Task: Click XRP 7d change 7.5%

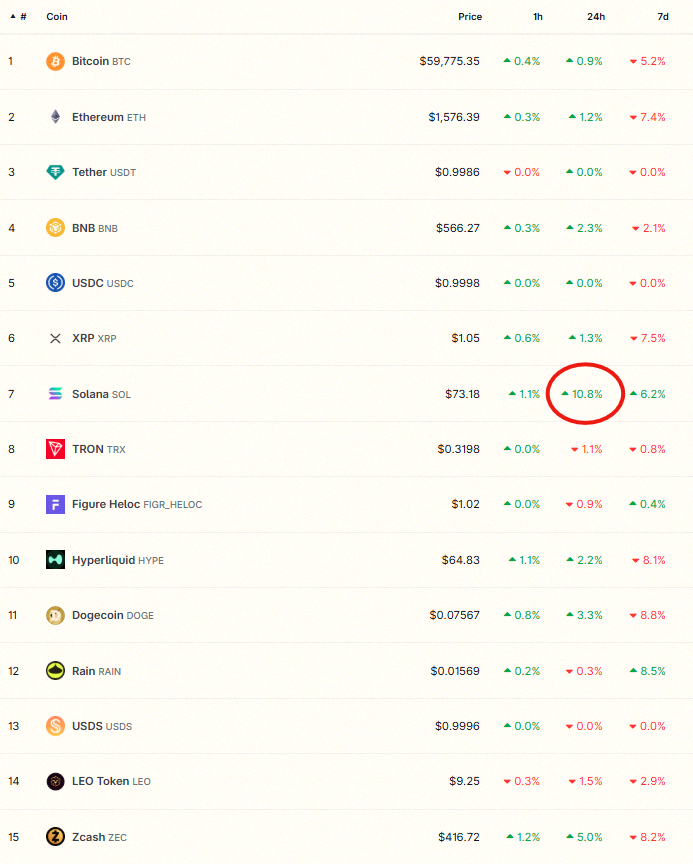Action: click(648, 338)
